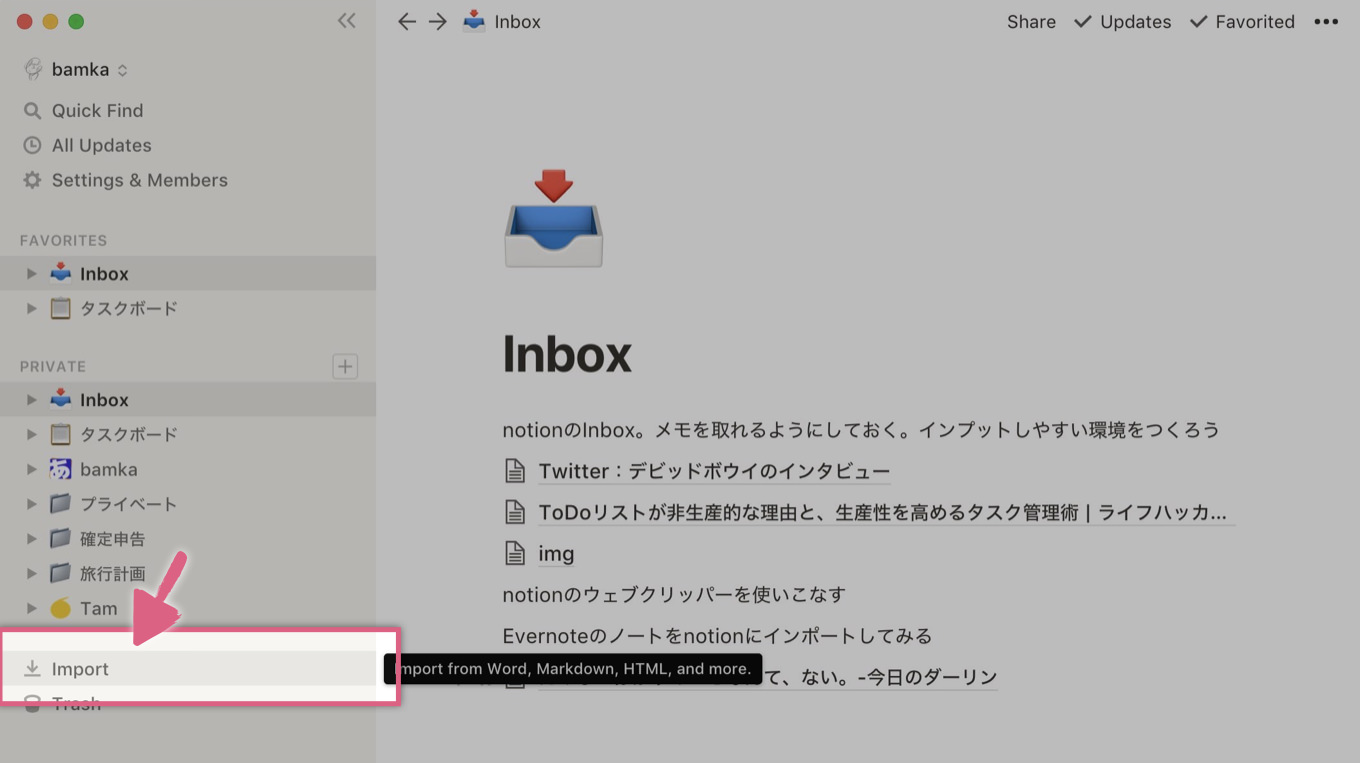
Task: Open the 旅行計画 page in sidebar
Action: tap(112, 575)
